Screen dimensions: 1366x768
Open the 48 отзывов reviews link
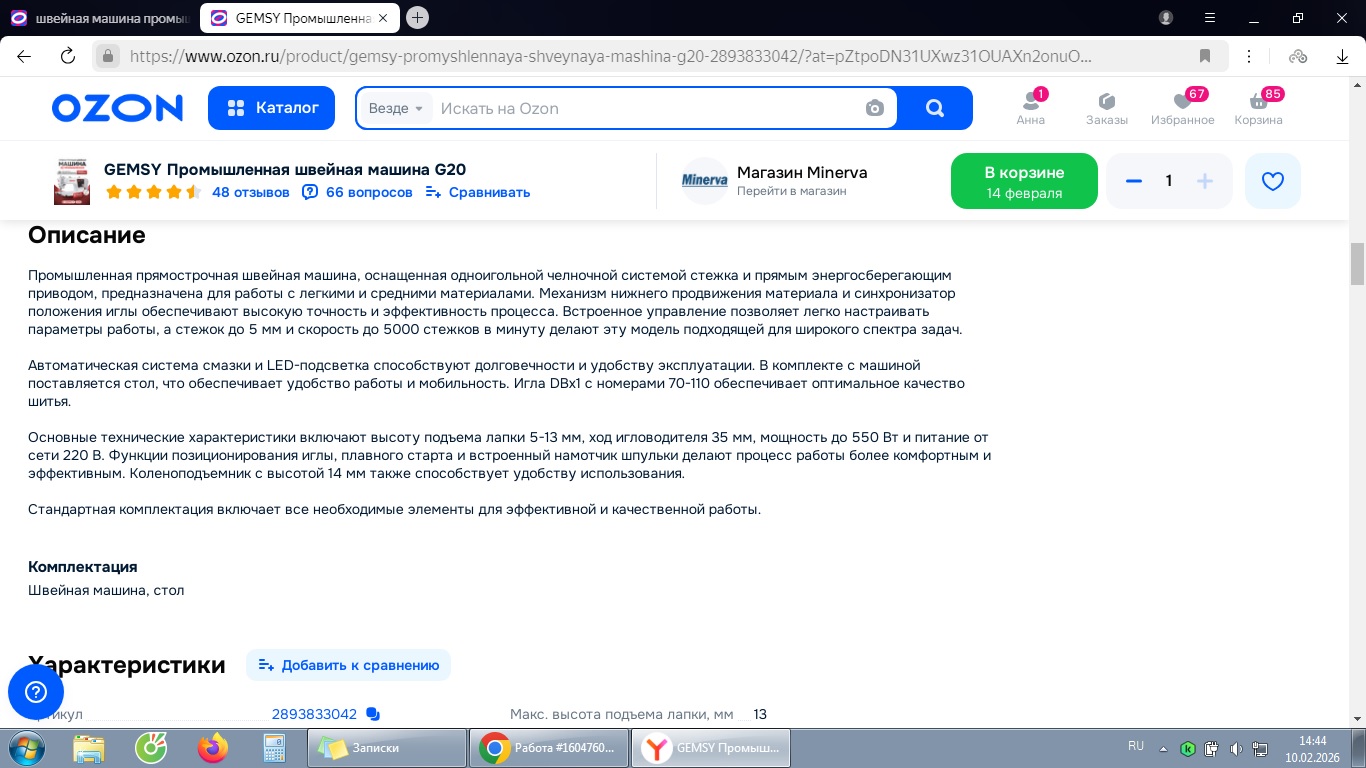click(x=251, y=192)
